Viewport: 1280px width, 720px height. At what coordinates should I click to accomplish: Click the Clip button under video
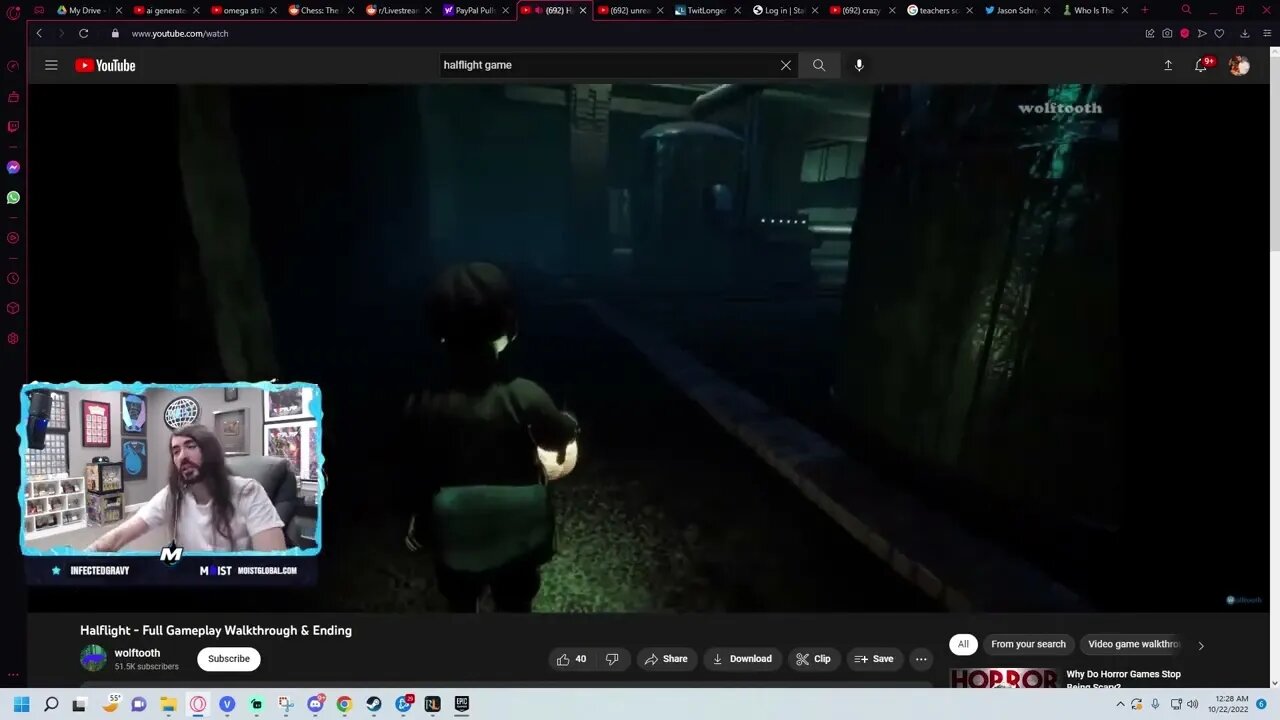pyautogui.click(x=813, y=659)
